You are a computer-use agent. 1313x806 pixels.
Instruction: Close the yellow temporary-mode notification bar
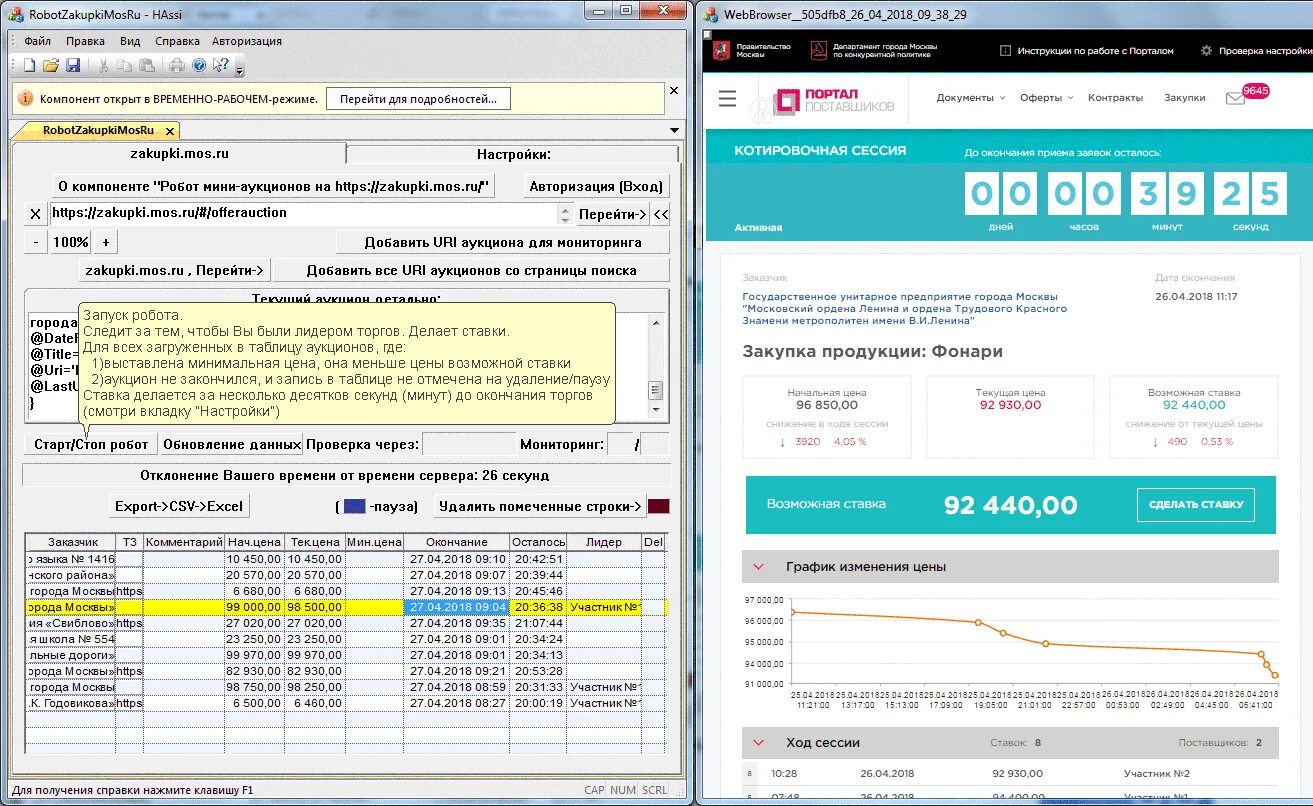click(x=674, y=90)
